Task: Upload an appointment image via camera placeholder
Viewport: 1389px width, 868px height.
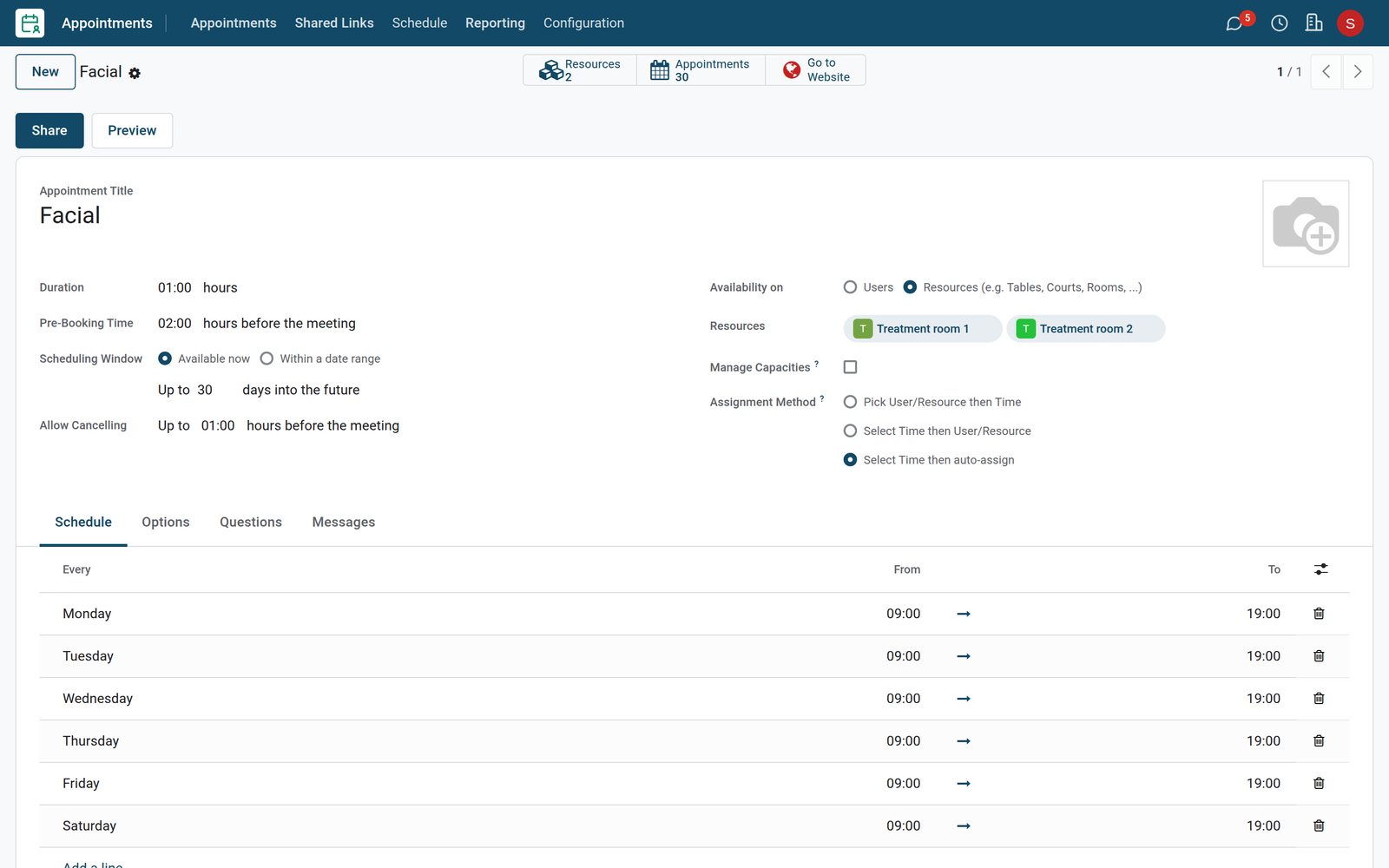Action: (x=1306, y=224)
